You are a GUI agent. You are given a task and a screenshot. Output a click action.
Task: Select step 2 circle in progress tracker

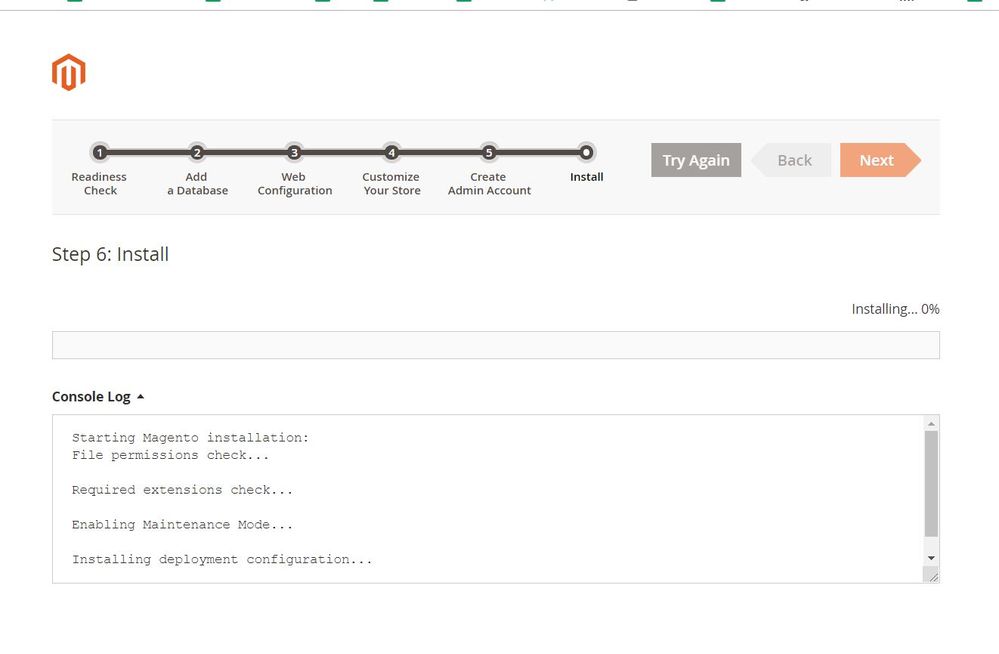[197, 153]
